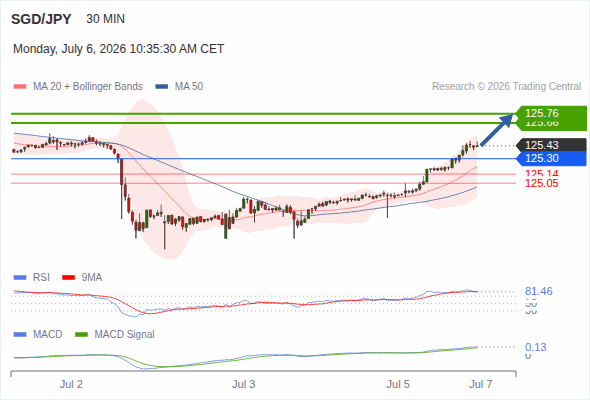
Task: Click the red 9MA legend swatch
Action: tap(68, 278)
